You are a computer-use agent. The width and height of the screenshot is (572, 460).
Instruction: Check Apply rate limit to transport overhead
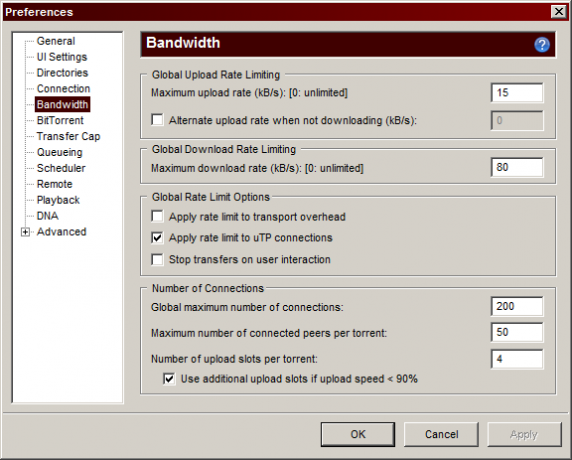[x=157, y=216]
